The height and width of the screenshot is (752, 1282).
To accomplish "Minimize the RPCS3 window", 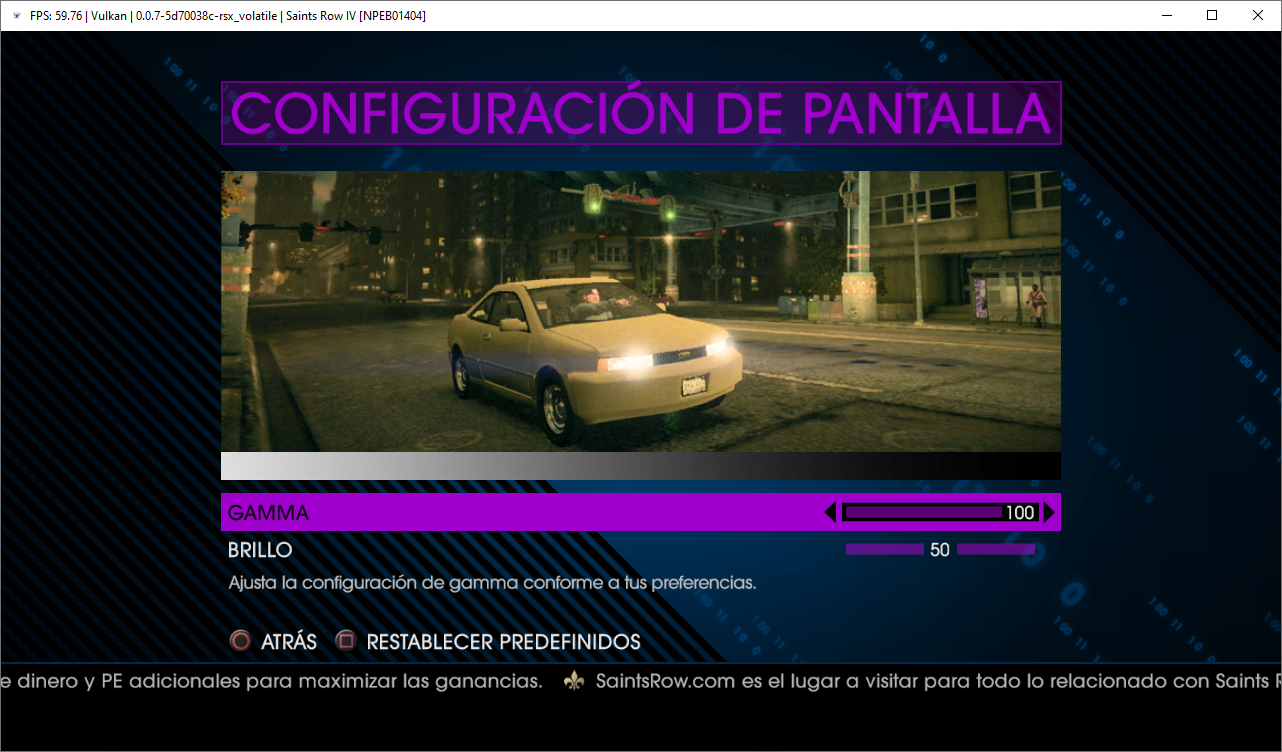I will coord(1166,15).
